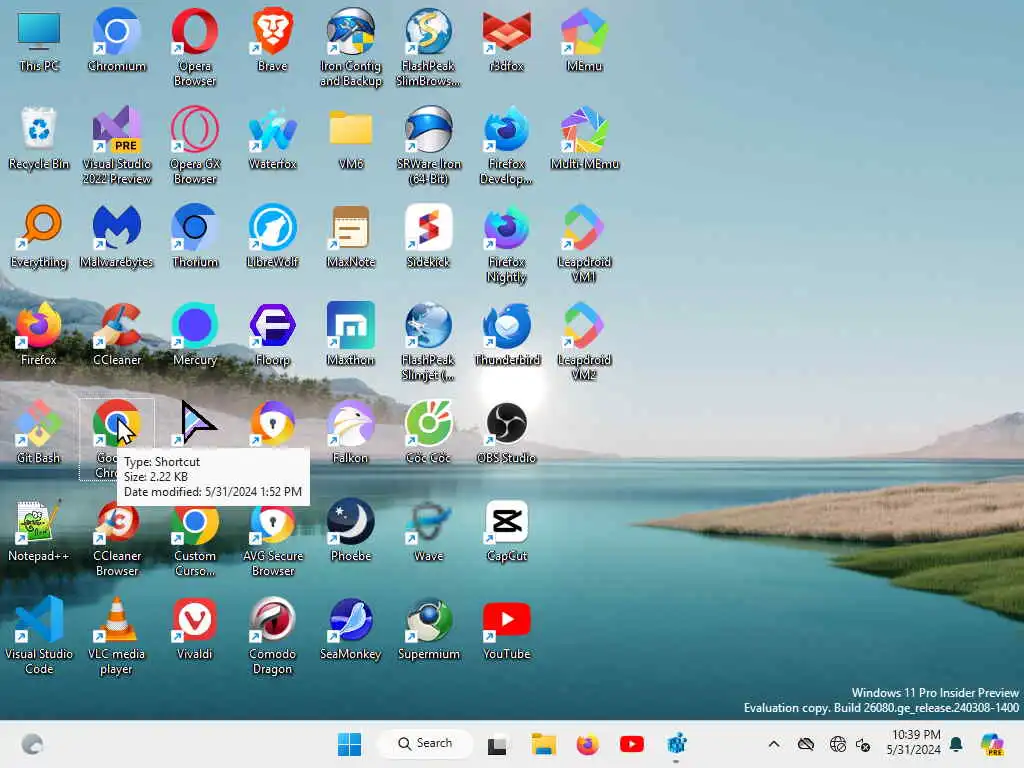Select the Firefox desktop shortcut

(x=39, y=333)
